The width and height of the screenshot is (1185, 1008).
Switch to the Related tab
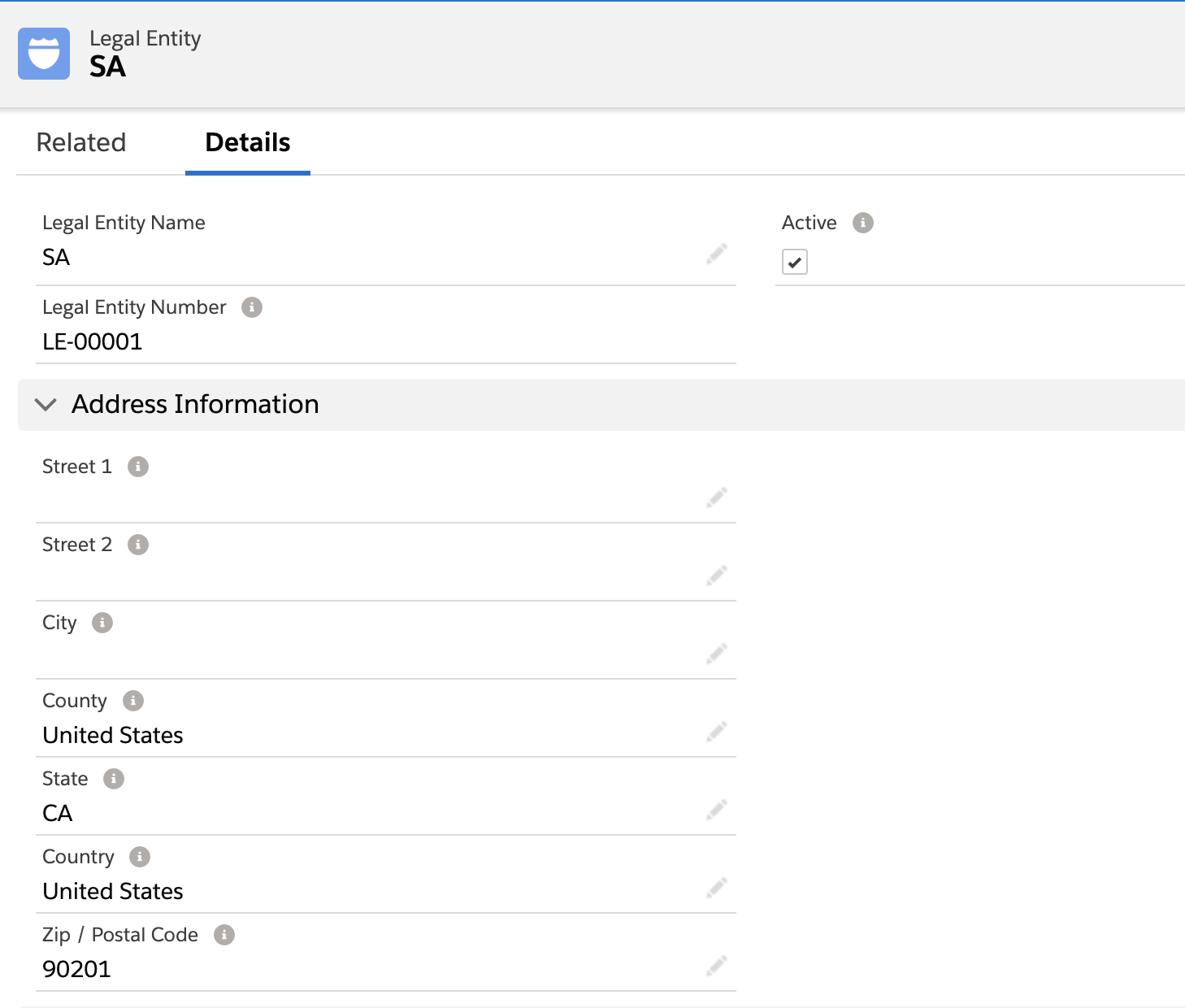pyautogui.click(x=81, y=142)
